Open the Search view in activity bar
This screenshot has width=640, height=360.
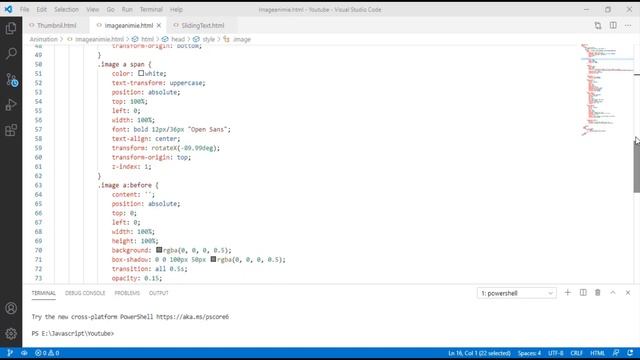(x=11, y=53)
